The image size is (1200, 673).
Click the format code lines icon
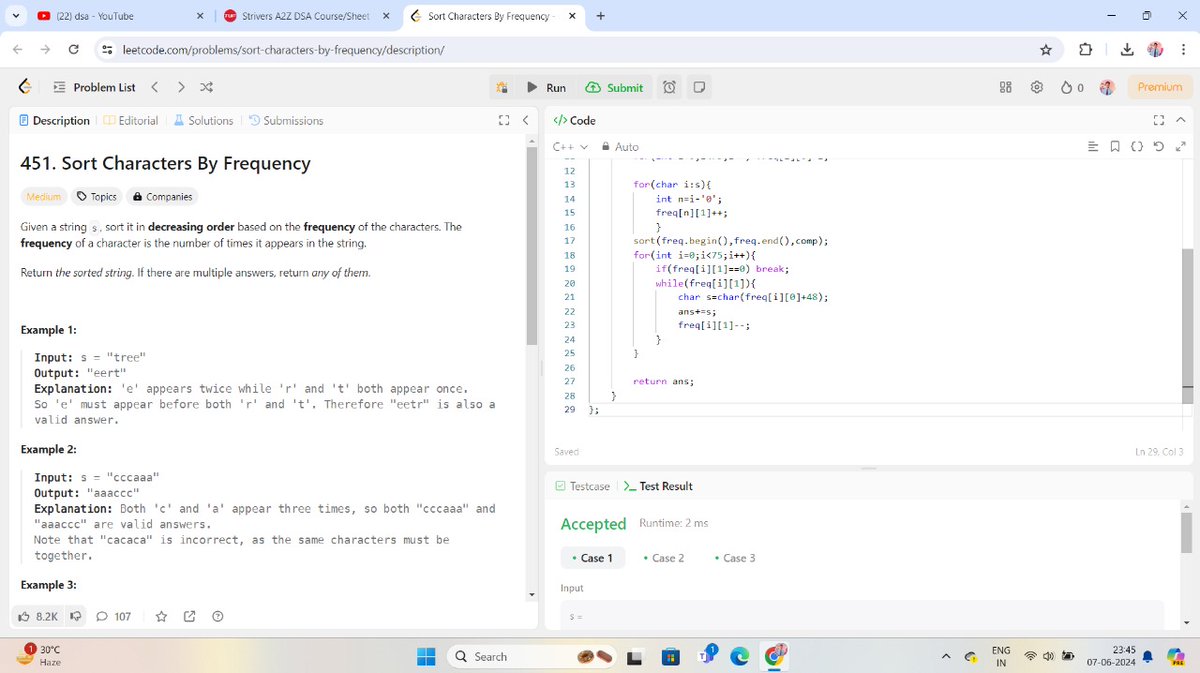(1093, 147)
